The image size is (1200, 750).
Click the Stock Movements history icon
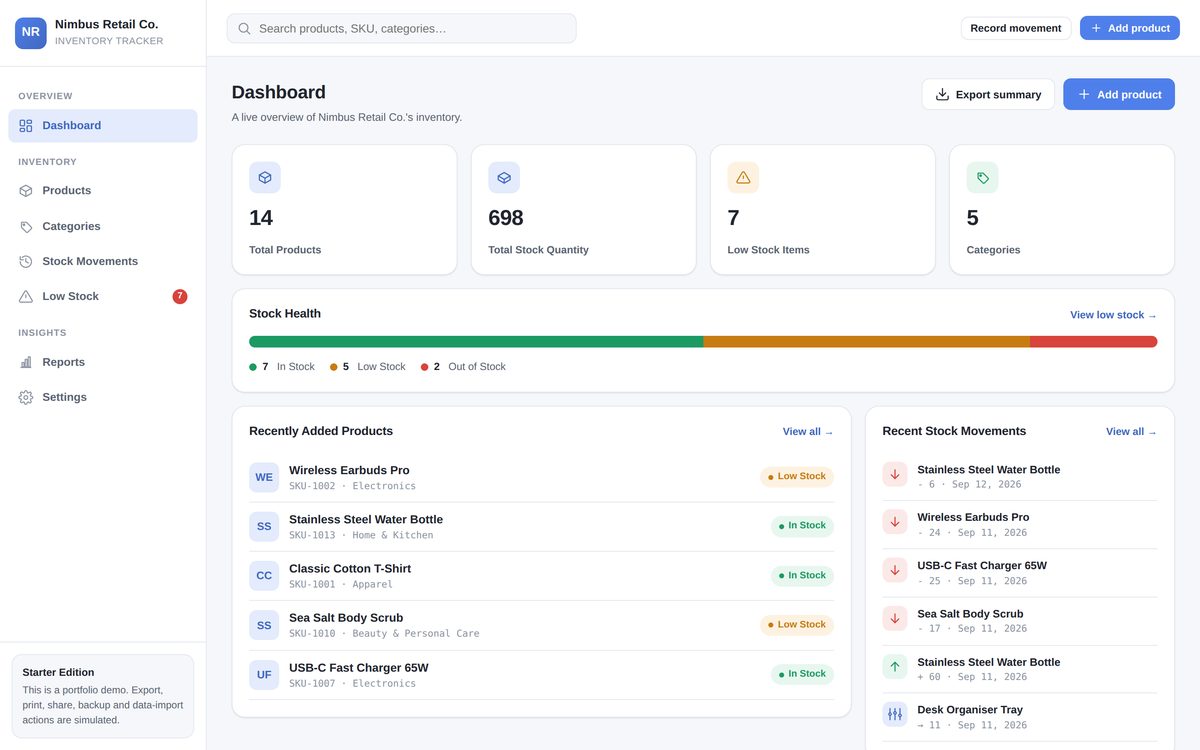coord(26,262)
